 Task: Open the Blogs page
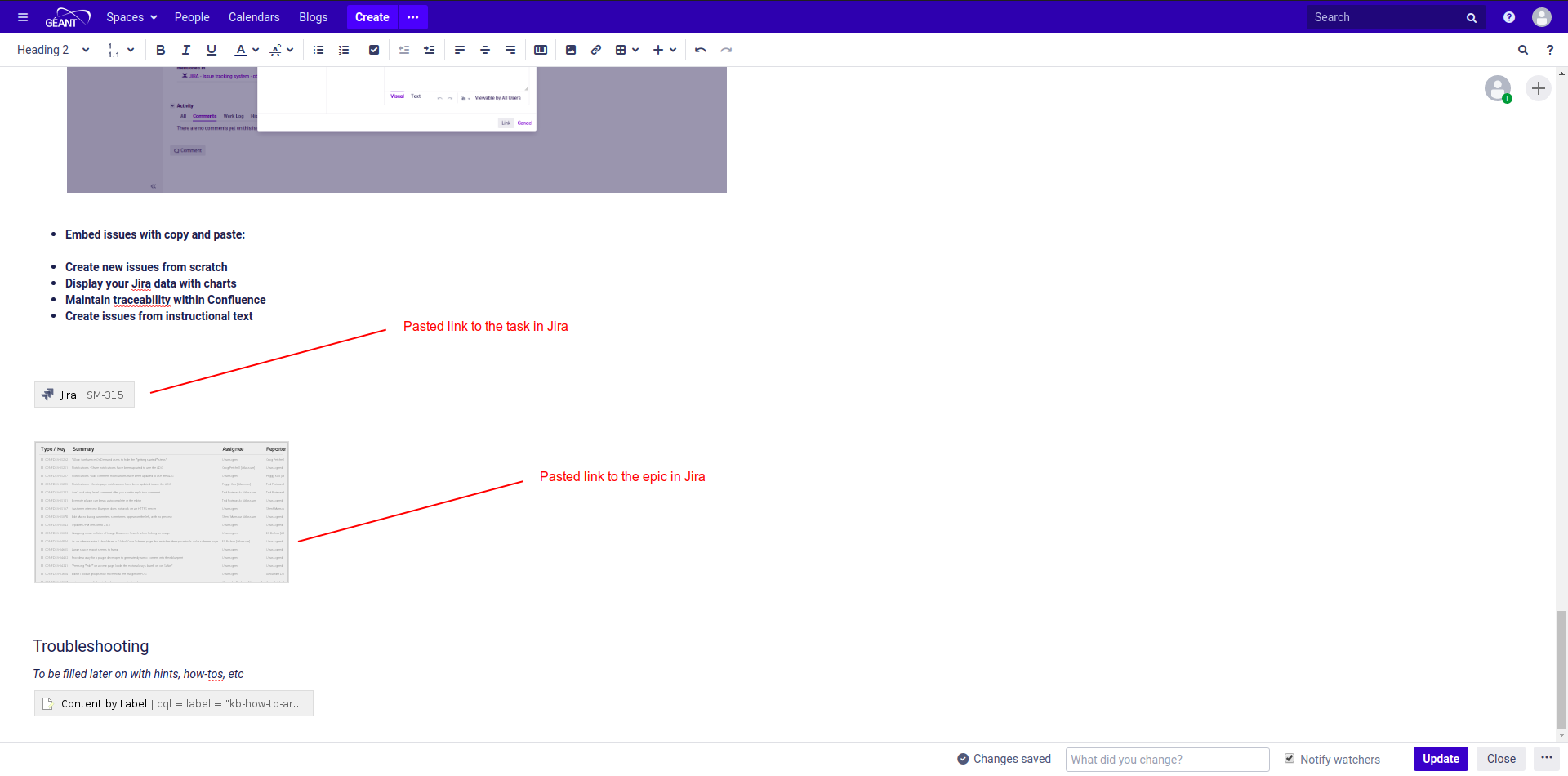click(x=314, y=17)
